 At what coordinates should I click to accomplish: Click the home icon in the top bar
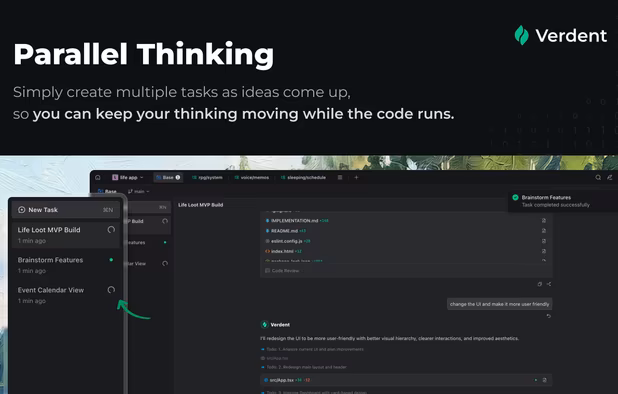pos(98,178)
